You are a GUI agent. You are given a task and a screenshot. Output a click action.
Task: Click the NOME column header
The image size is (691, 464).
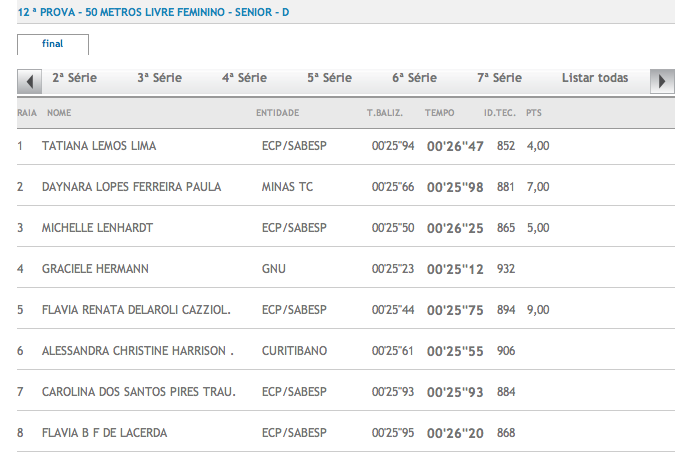60,113
